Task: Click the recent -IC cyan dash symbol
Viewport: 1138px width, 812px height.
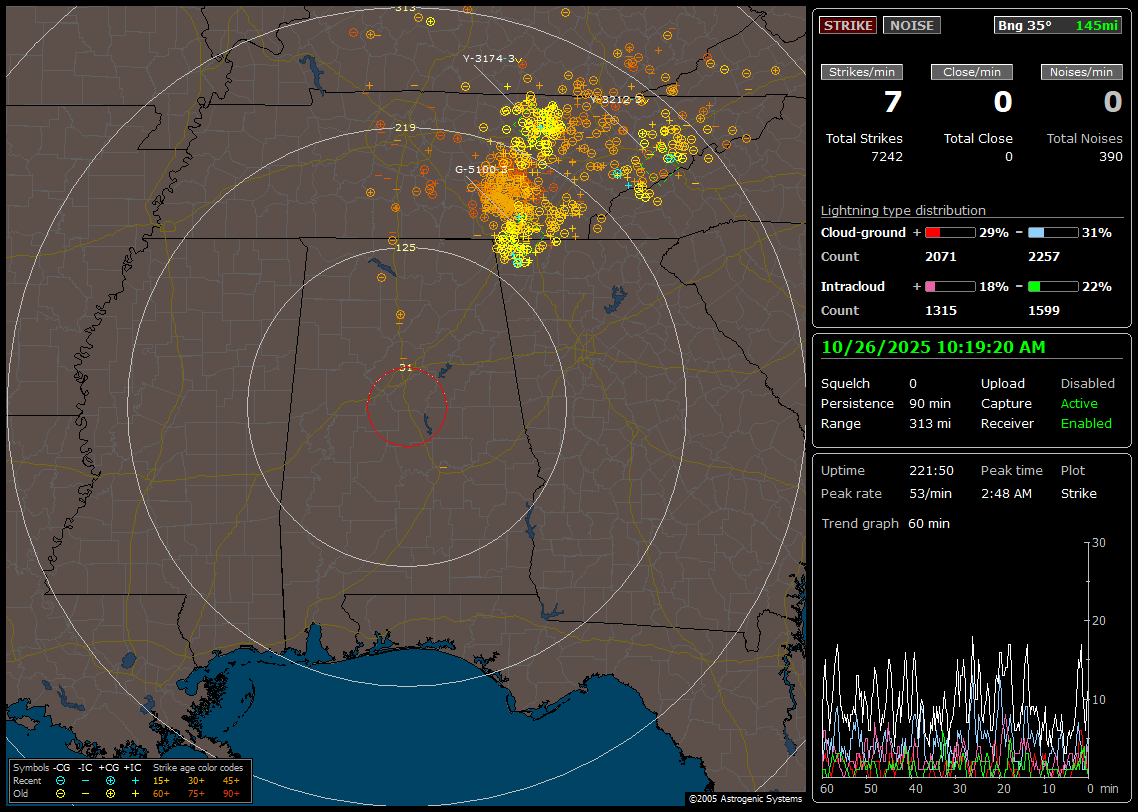Action: click(85, 780)
